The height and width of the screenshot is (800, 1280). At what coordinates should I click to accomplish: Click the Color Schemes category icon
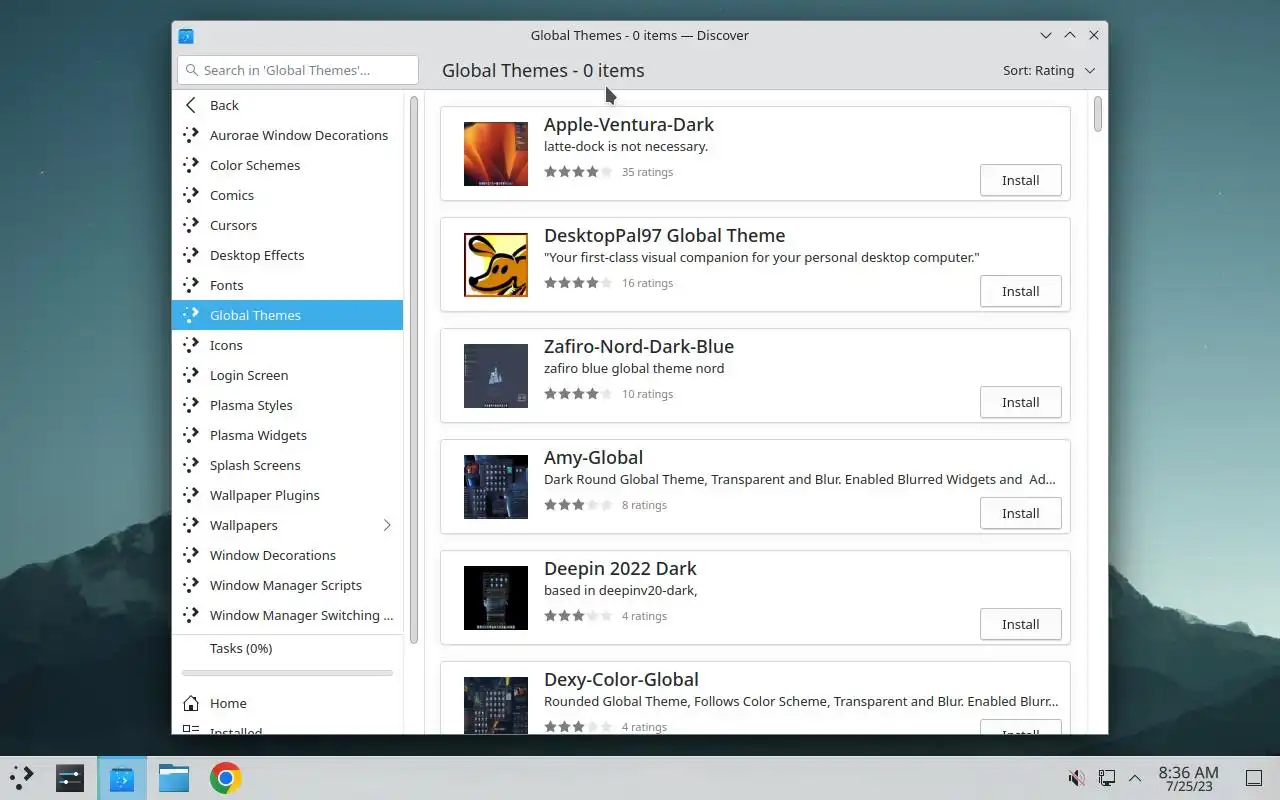click(191, 165)
